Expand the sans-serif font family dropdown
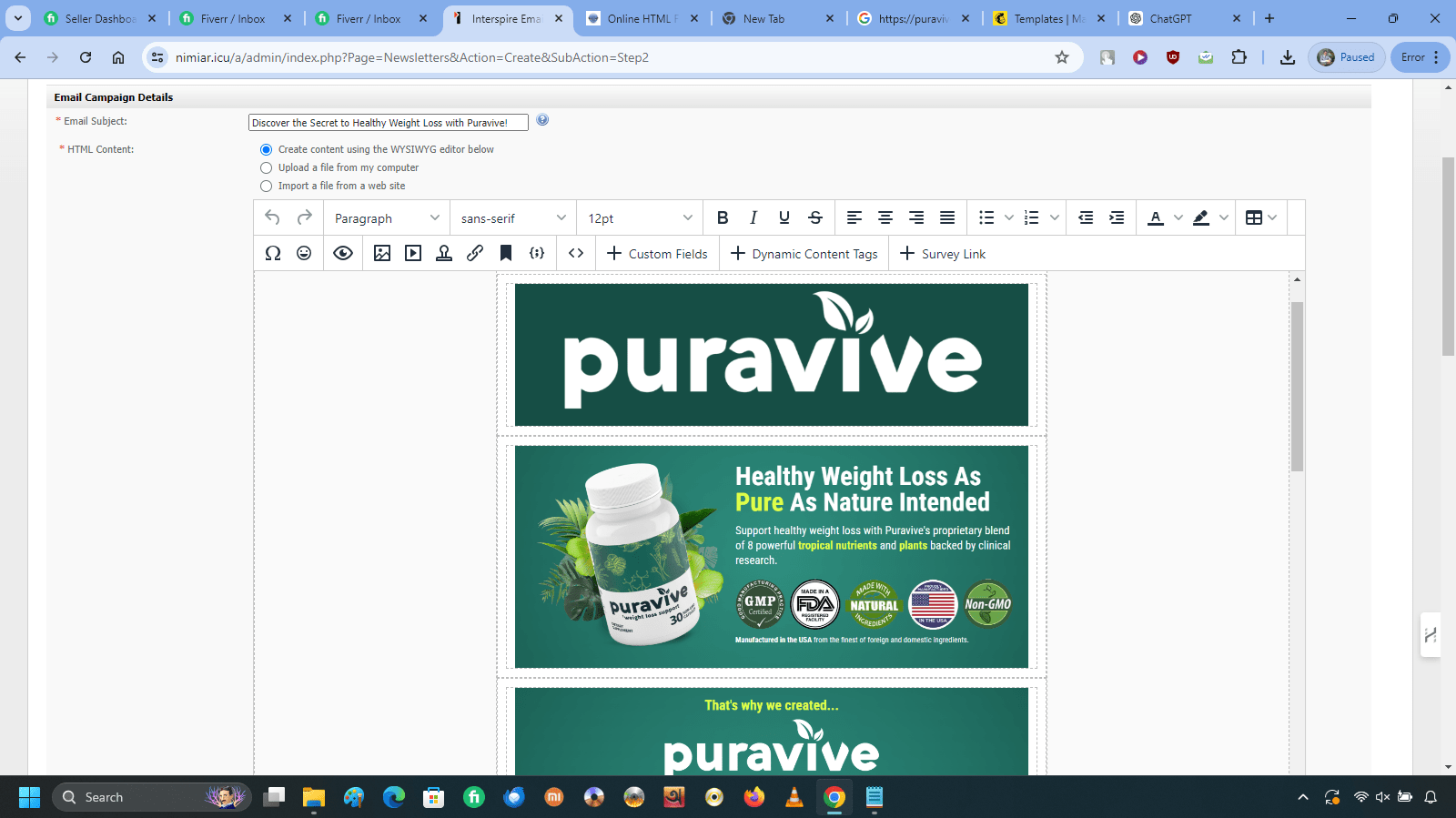 click(513, 218)
